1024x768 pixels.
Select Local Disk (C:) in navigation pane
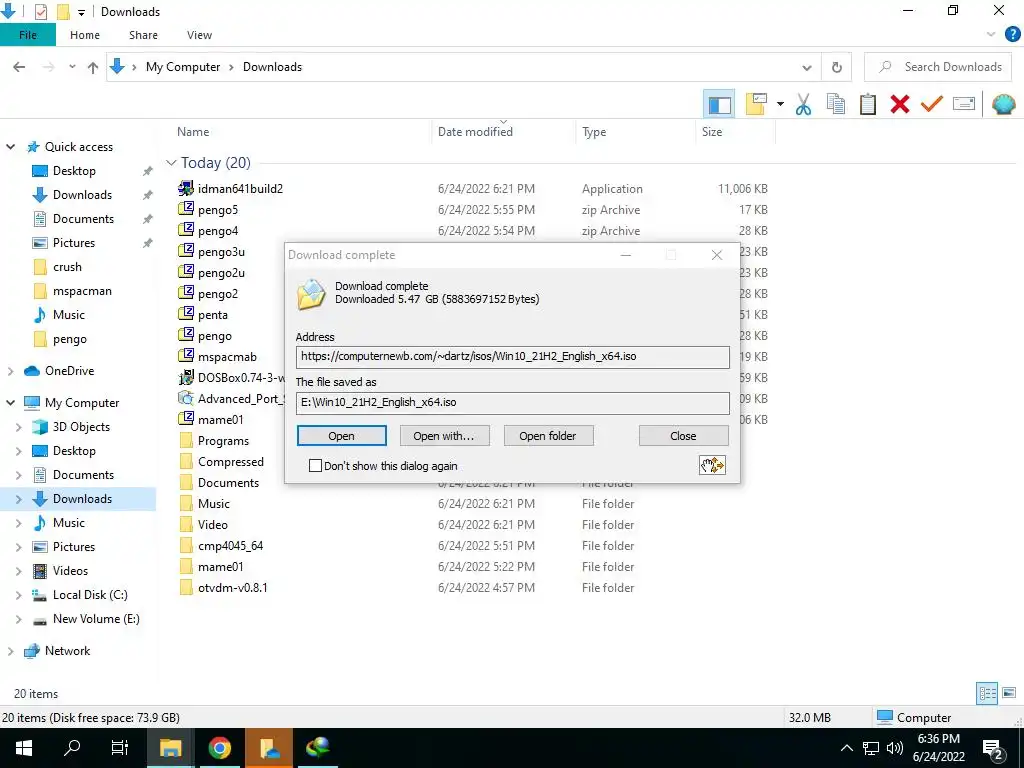coord(90,595)
